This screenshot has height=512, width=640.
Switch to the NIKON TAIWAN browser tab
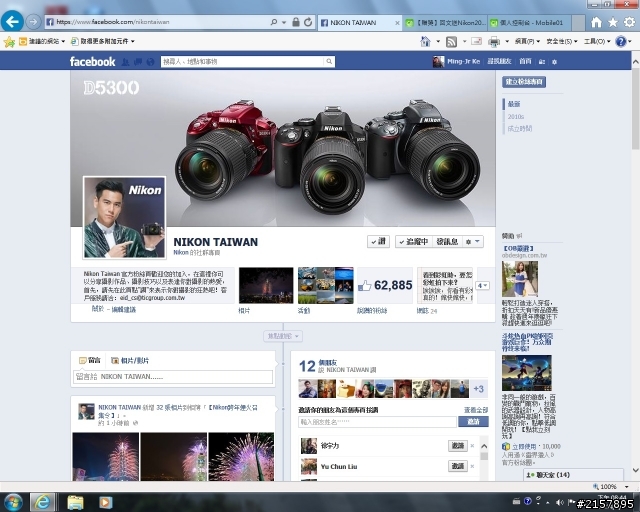tap(360, 22)
